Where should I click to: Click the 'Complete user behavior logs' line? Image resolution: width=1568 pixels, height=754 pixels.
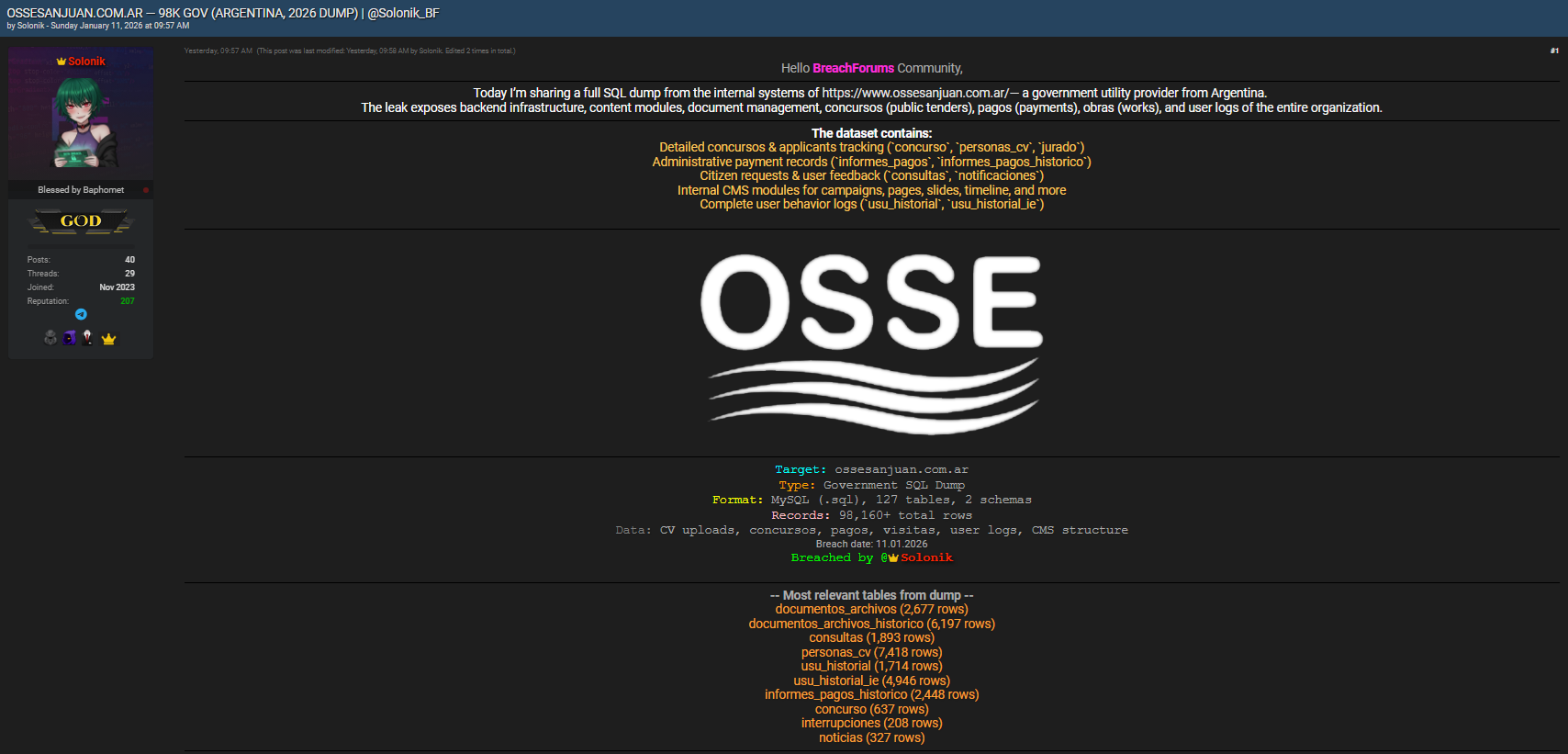click(871, 204)
